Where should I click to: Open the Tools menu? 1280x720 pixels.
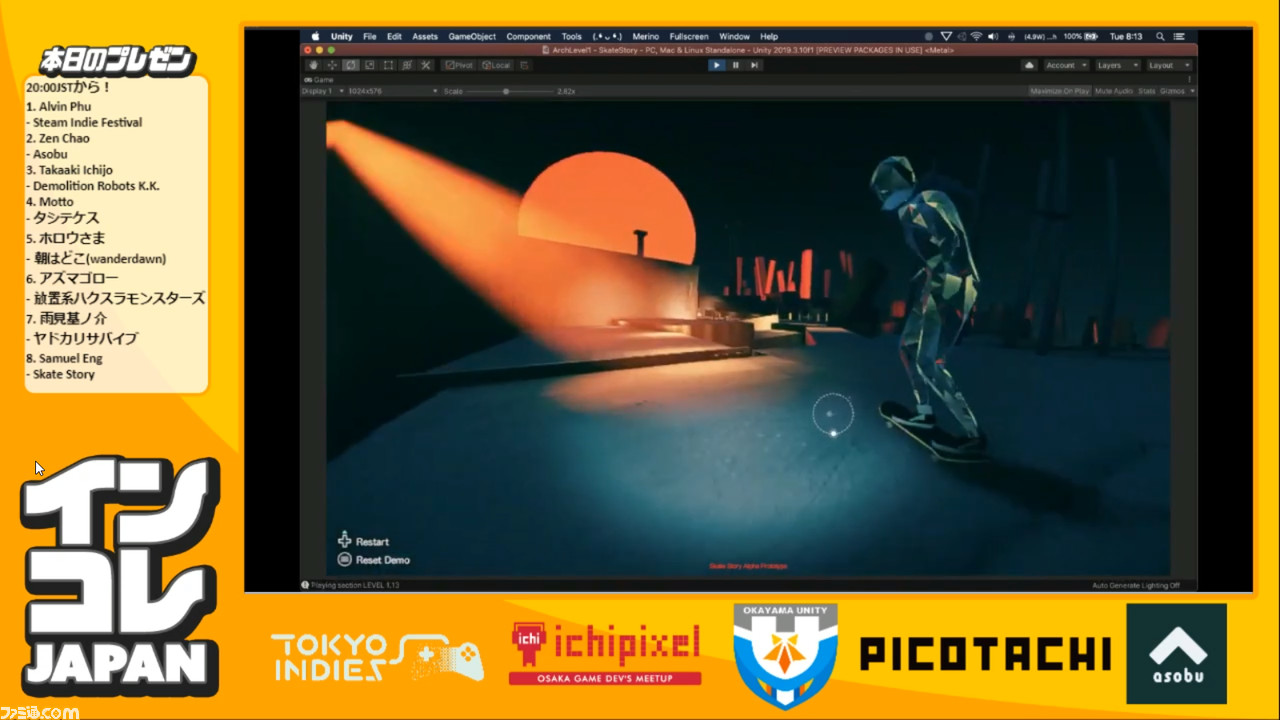(572, 36)
